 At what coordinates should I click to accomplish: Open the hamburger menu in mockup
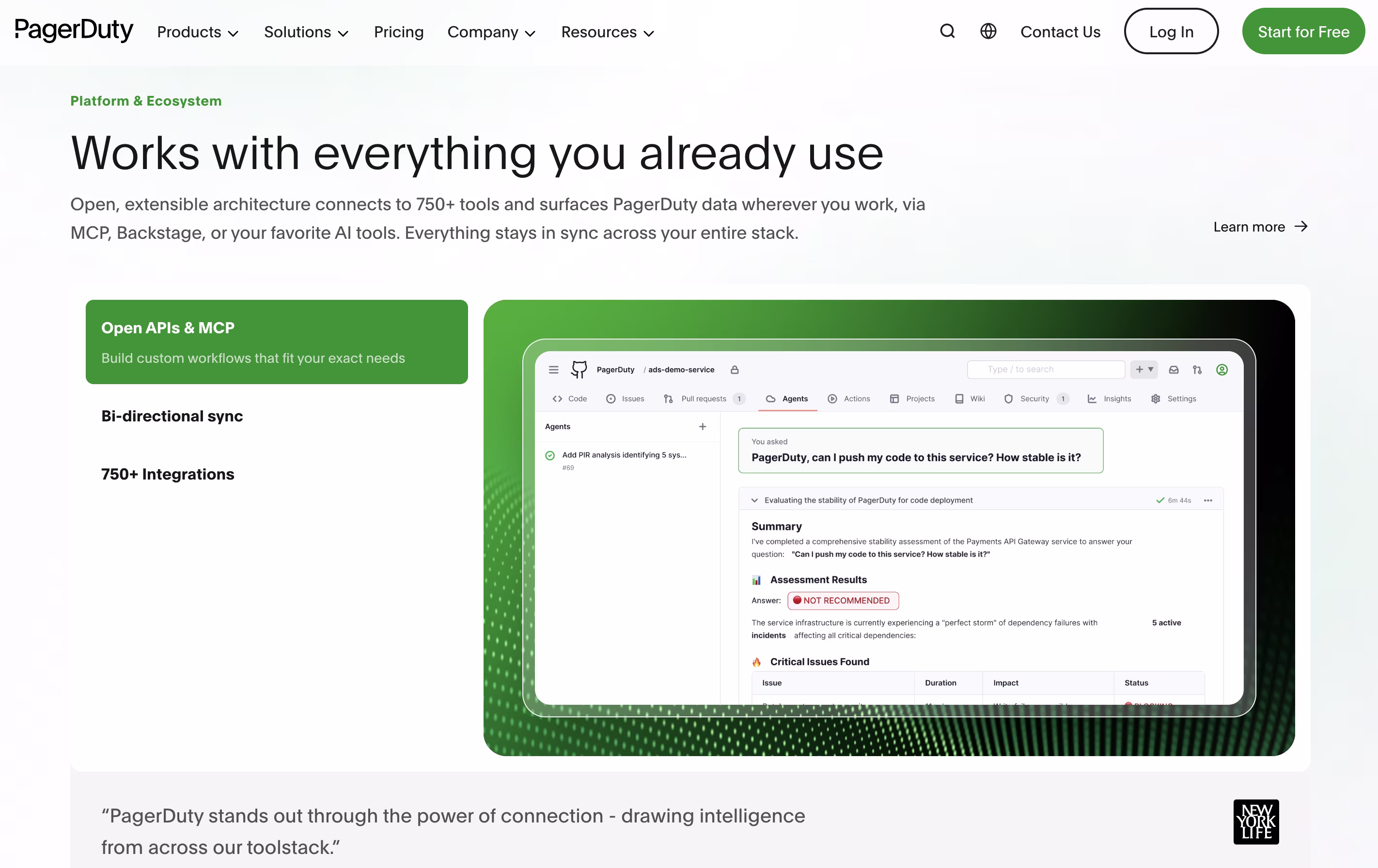pos(553,370)
